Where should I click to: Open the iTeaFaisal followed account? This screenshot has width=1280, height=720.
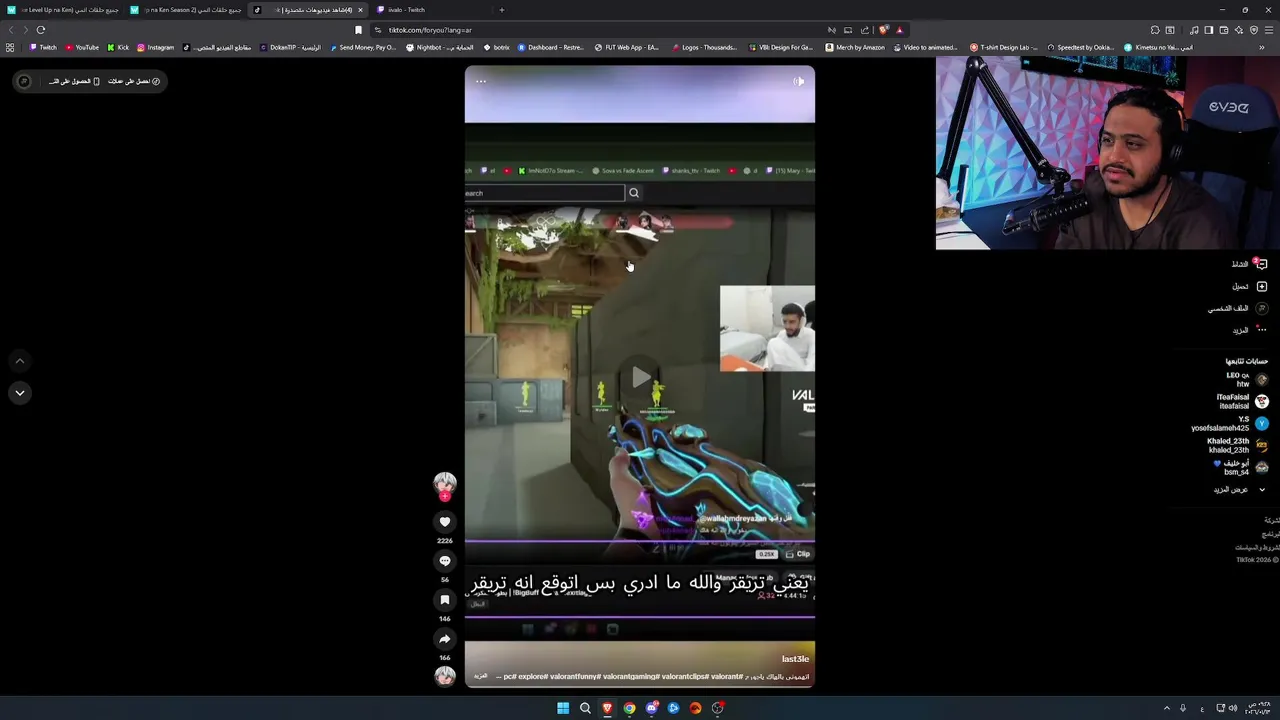(x=1242, y=401)
